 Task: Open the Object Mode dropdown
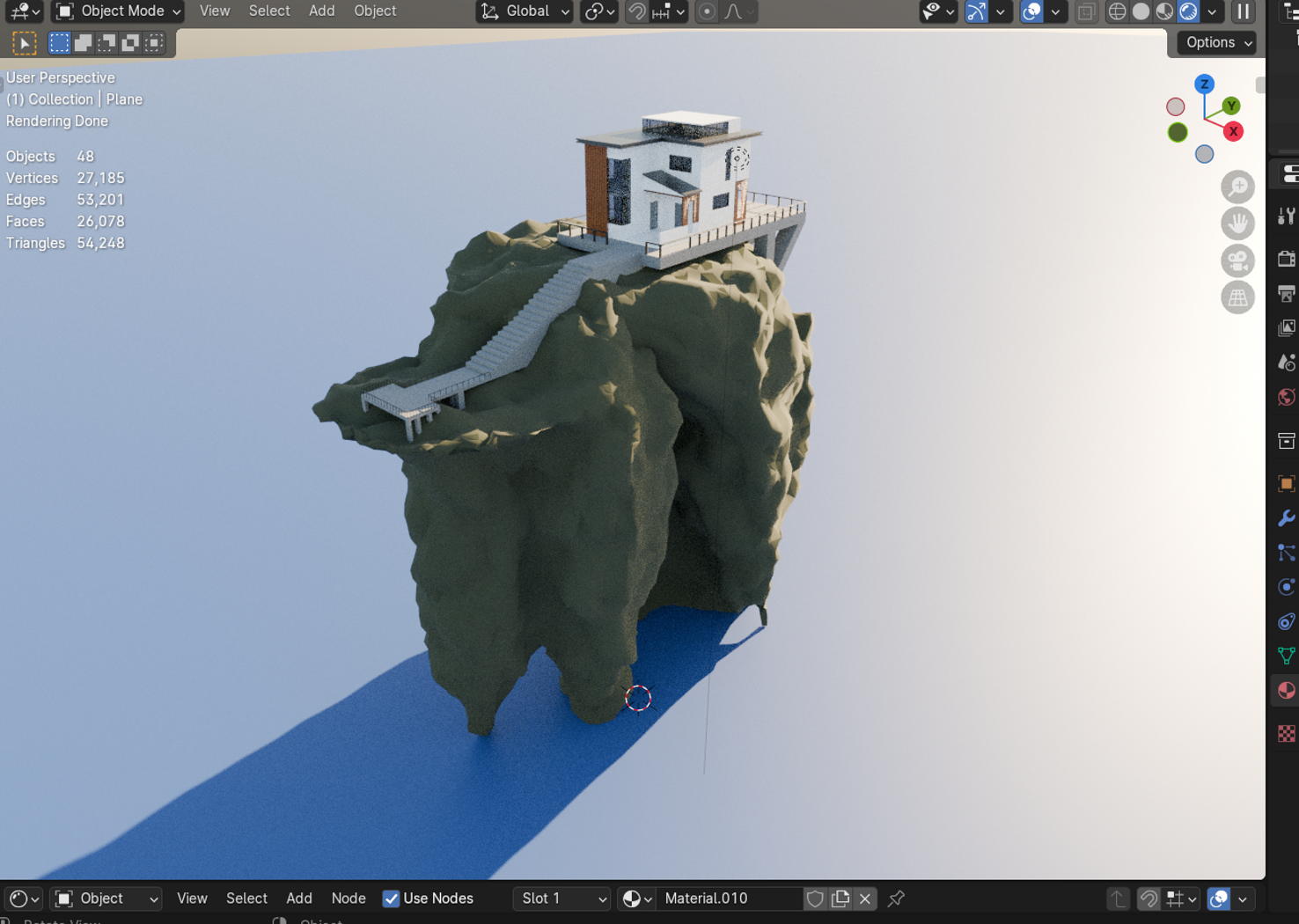(118, 11)
